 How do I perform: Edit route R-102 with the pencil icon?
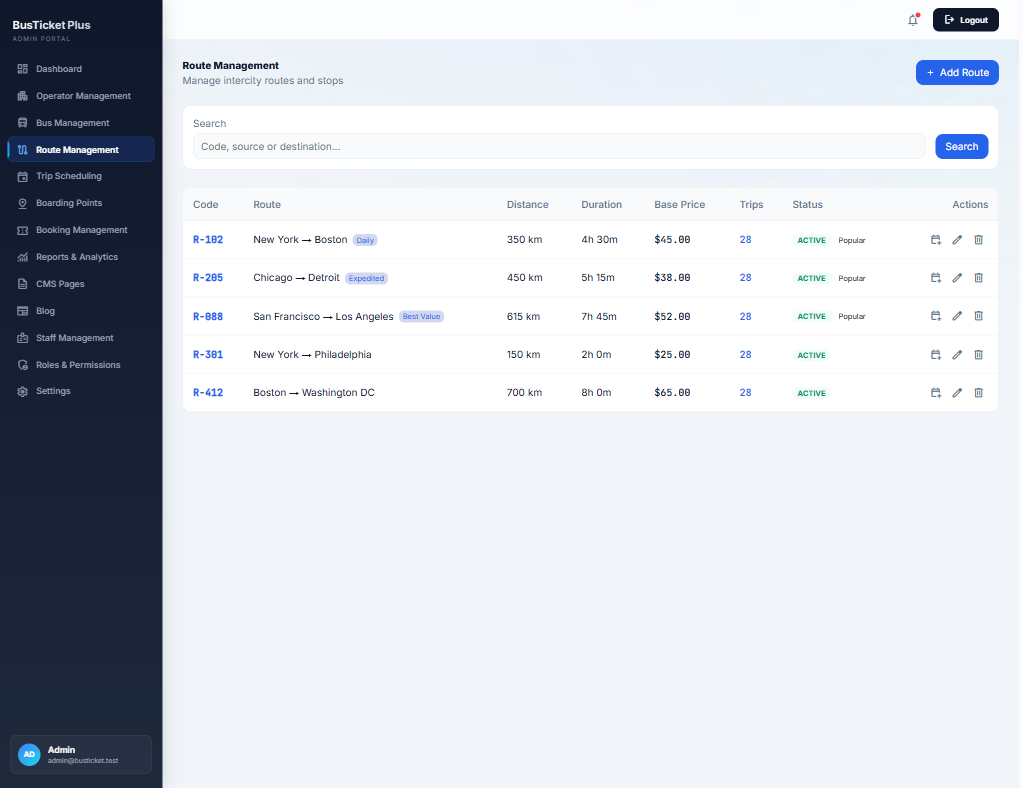coord(957,240)
